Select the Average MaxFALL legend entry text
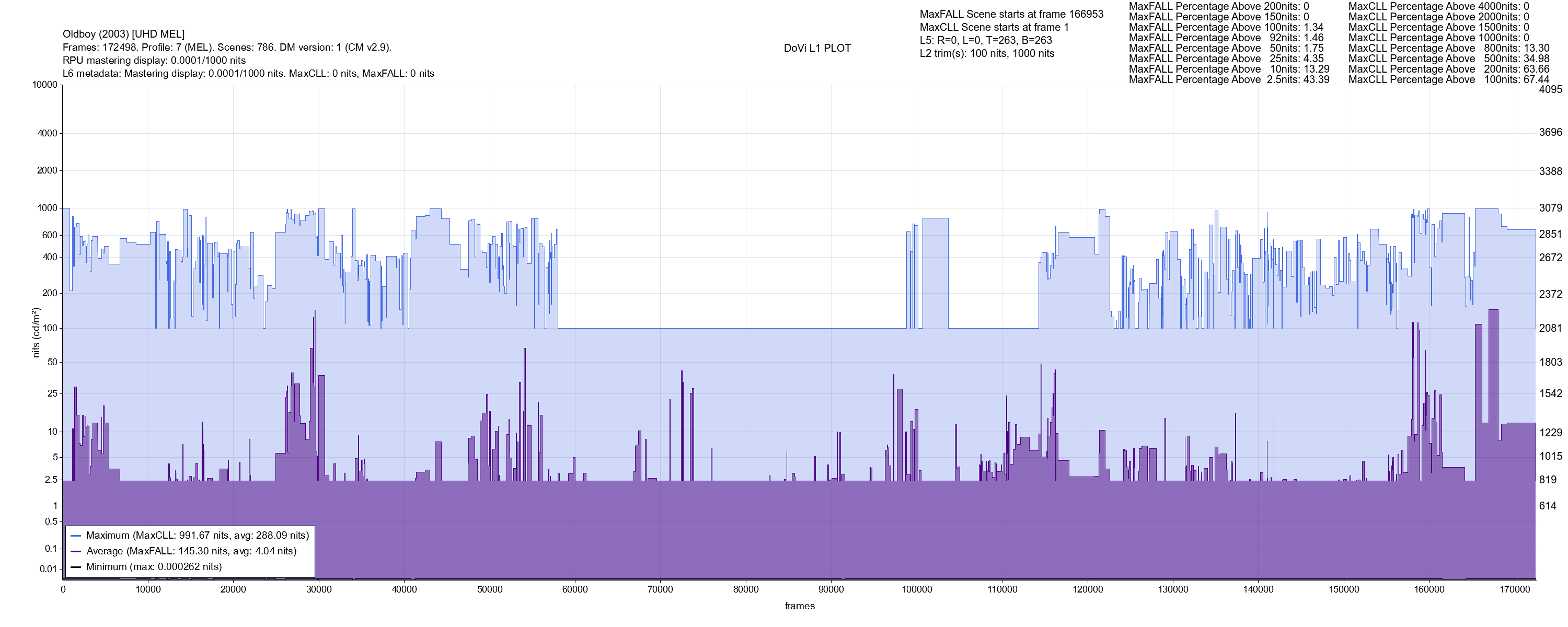This screenshot has width=1568, height=627. [191, 552]
